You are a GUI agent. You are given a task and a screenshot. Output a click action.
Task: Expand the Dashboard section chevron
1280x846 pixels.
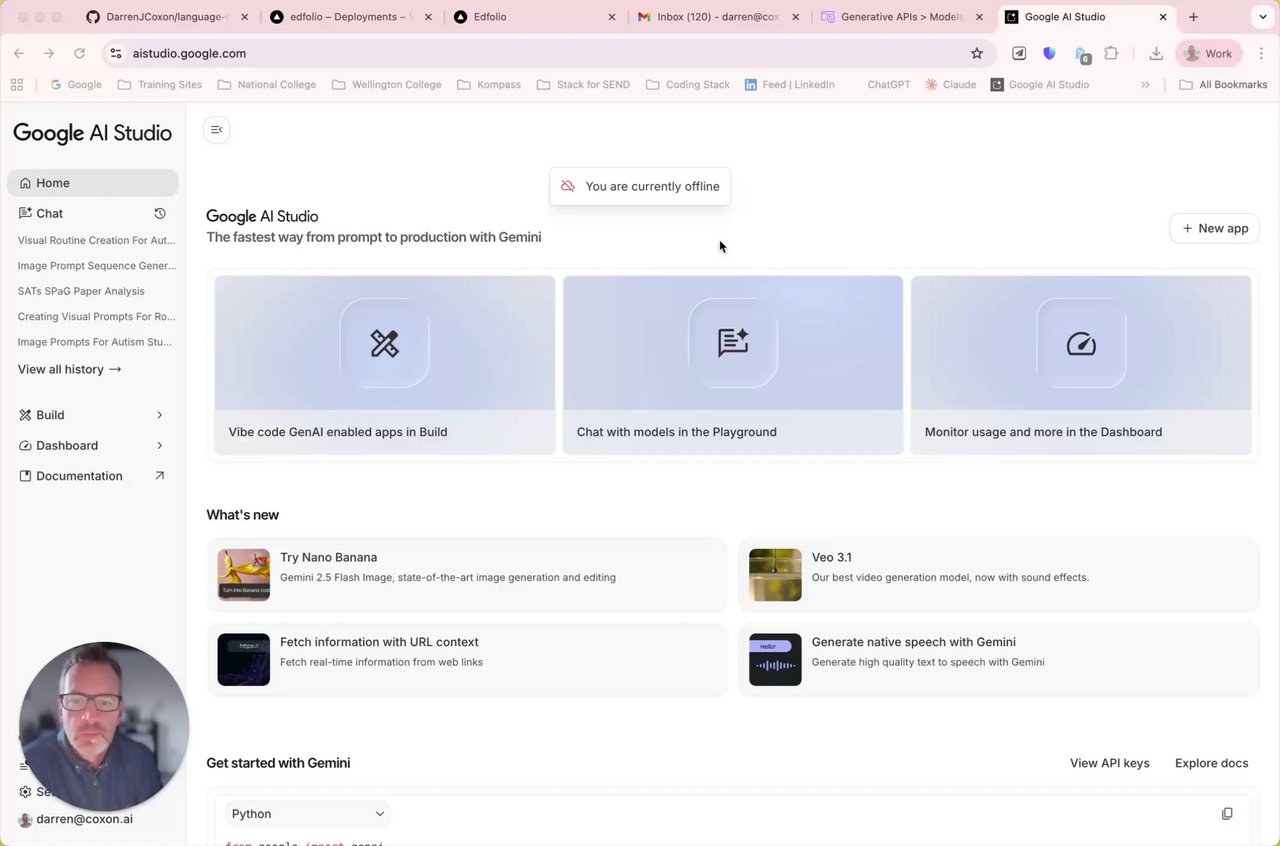click(160, 446)
